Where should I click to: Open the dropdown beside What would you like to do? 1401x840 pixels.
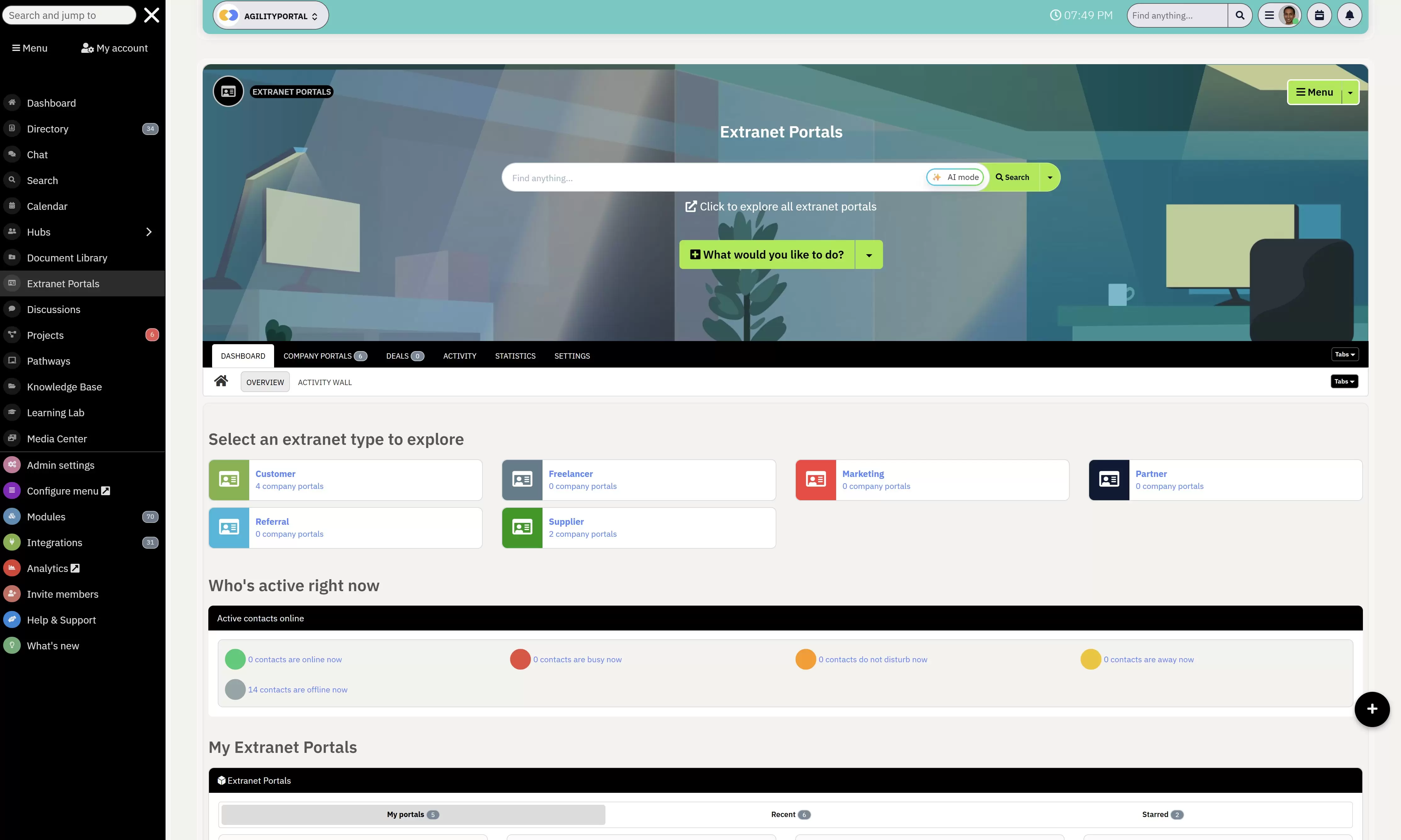[x=869, y=255]
